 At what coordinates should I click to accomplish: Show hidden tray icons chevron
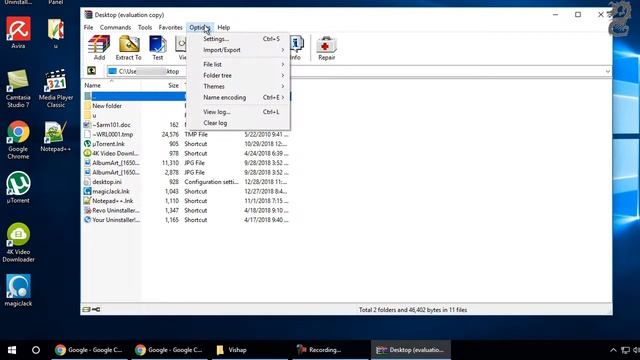point(613,350)
